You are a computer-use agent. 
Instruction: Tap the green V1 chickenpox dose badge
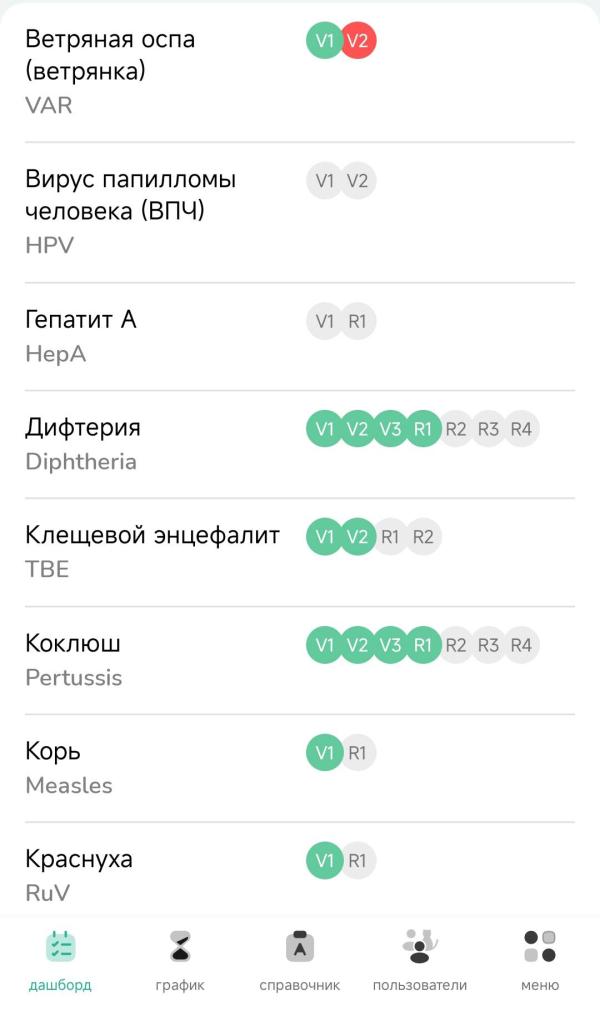point(324,41)
